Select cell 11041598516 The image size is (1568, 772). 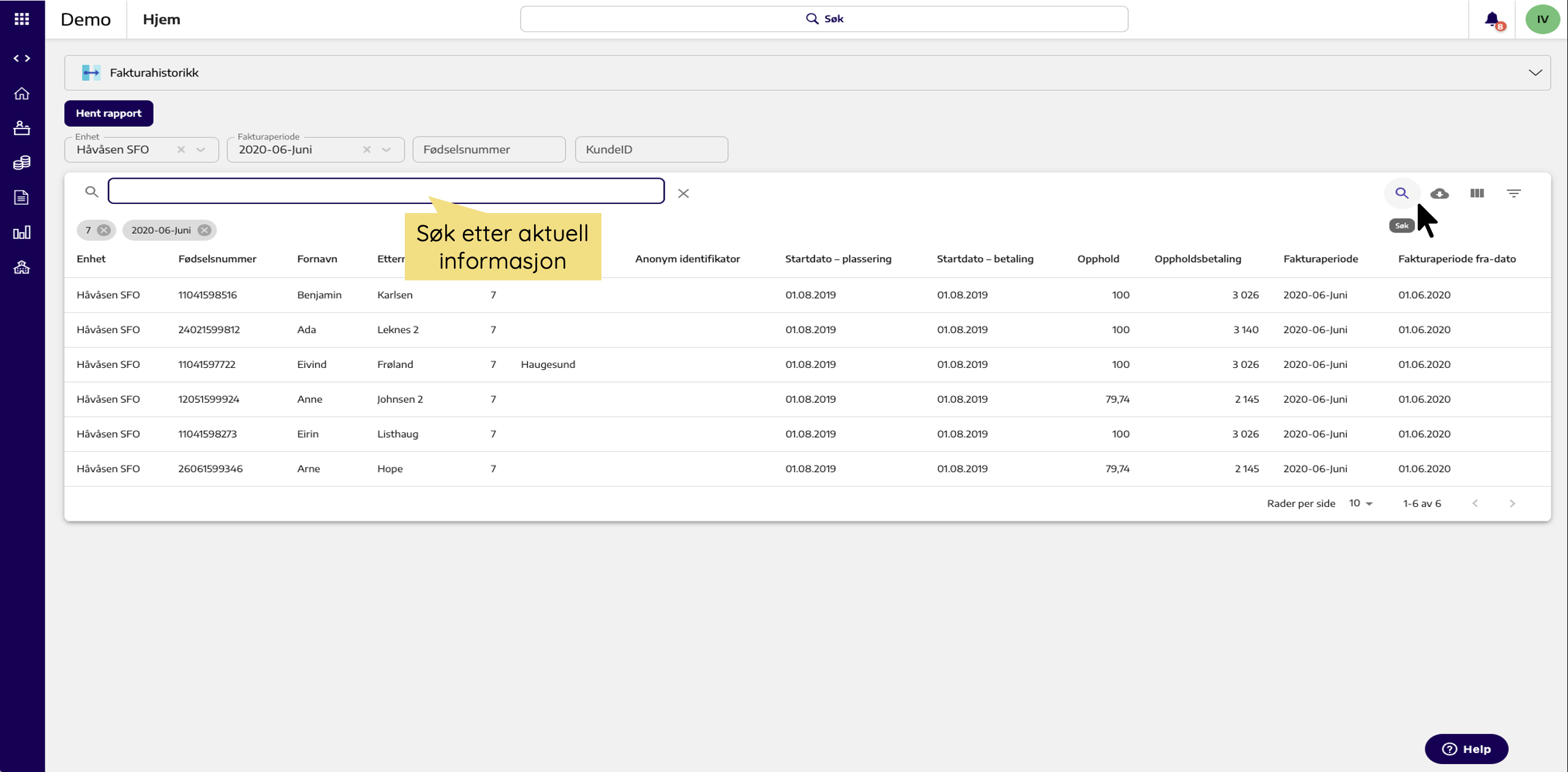(208, 295)
